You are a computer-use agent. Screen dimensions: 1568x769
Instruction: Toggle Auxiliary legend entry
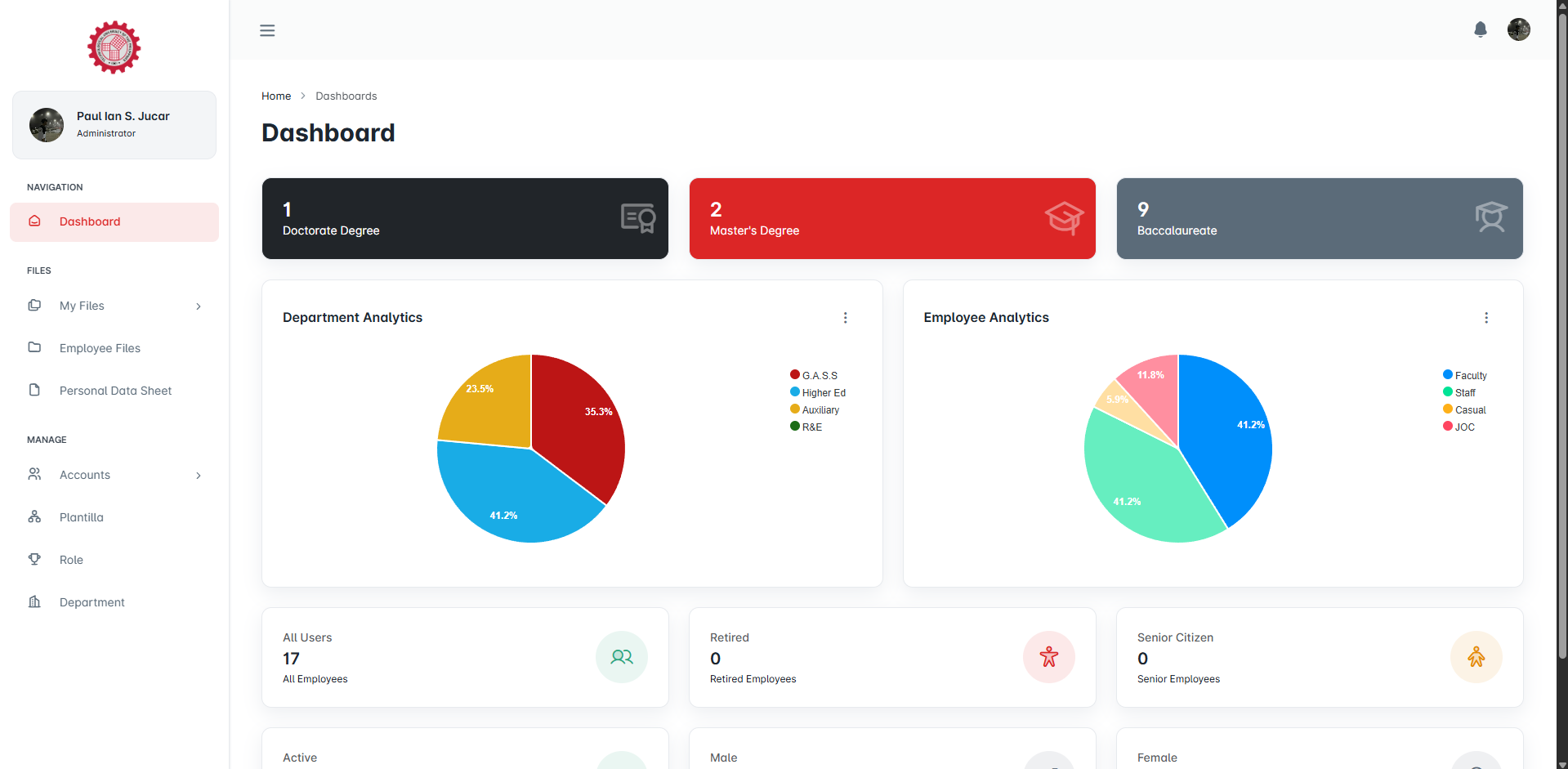(x=815, y=409)
